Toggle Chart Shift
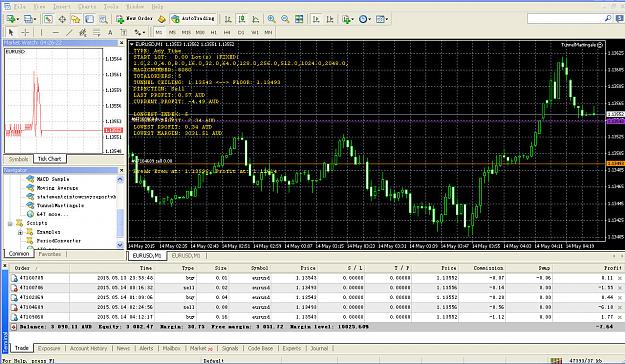The image size is (625, 364). point(330,19)
